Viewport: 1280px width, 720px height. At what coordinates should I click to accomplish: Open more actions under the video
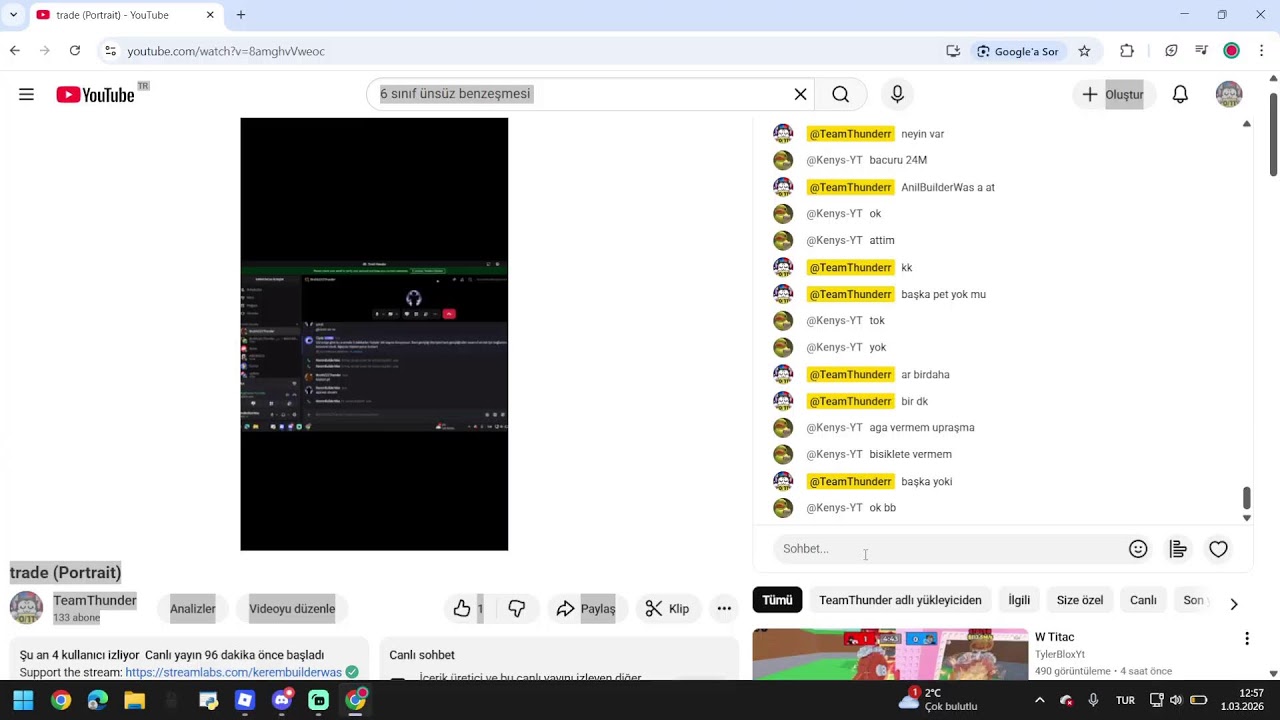(x=724, y=608)
